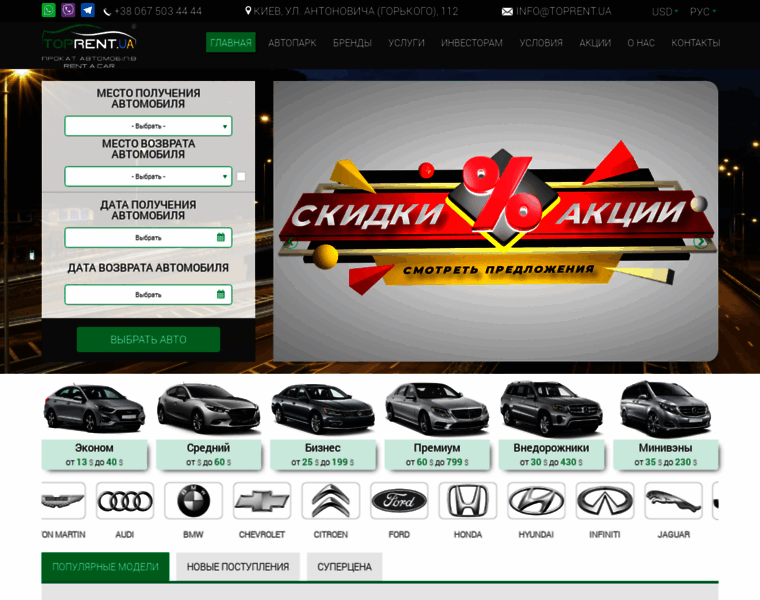Open the return date calendar icon

coord(221,294)
